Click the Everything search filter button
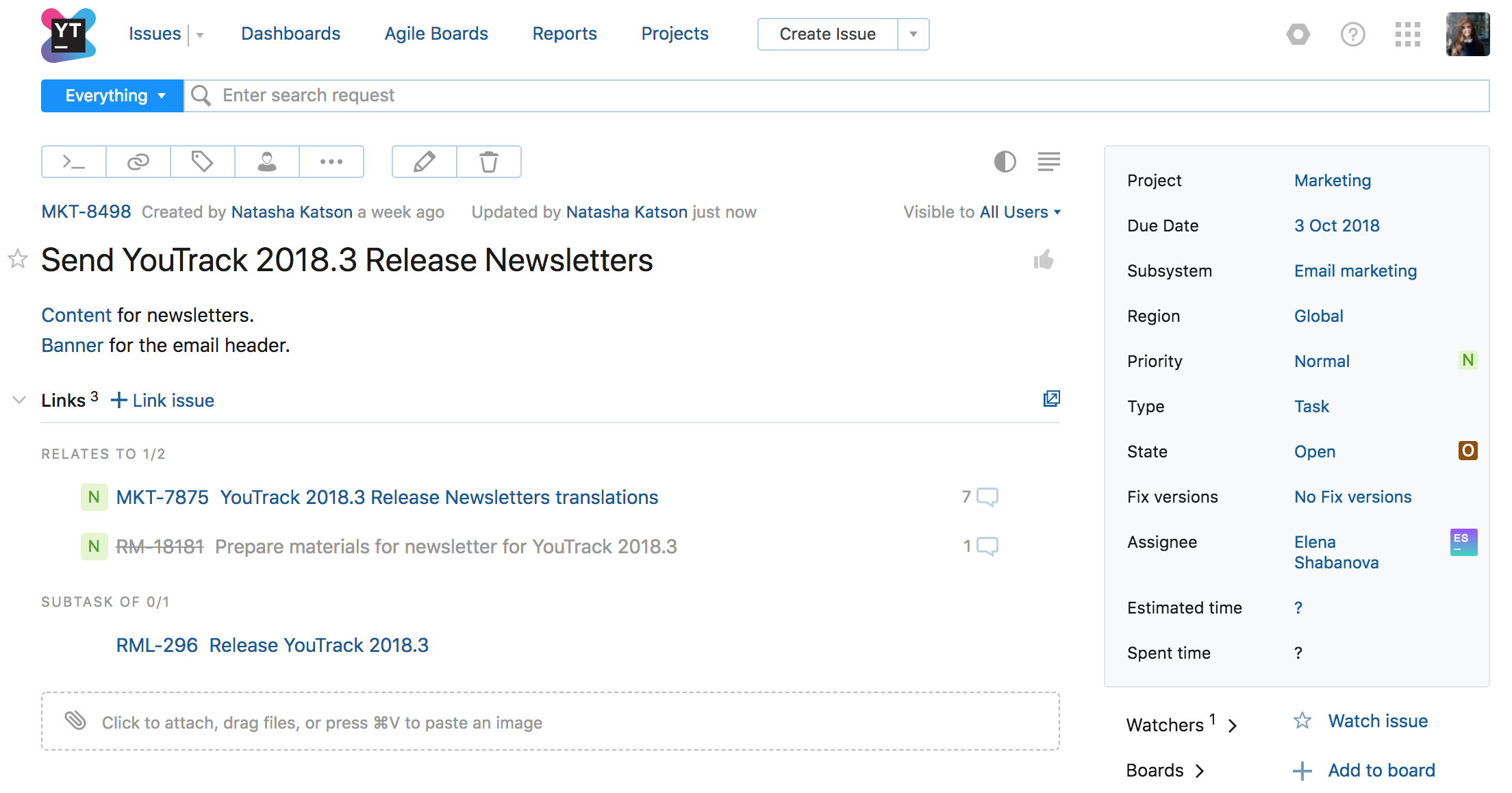 (113, 95)
